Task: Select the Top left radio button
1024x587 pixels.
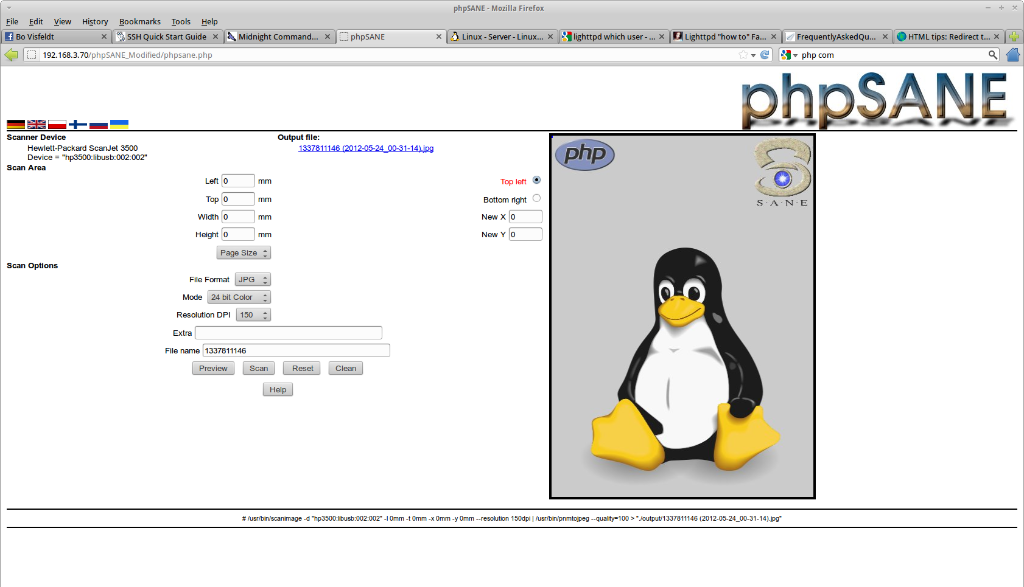Action: click(x=537, y=180)
